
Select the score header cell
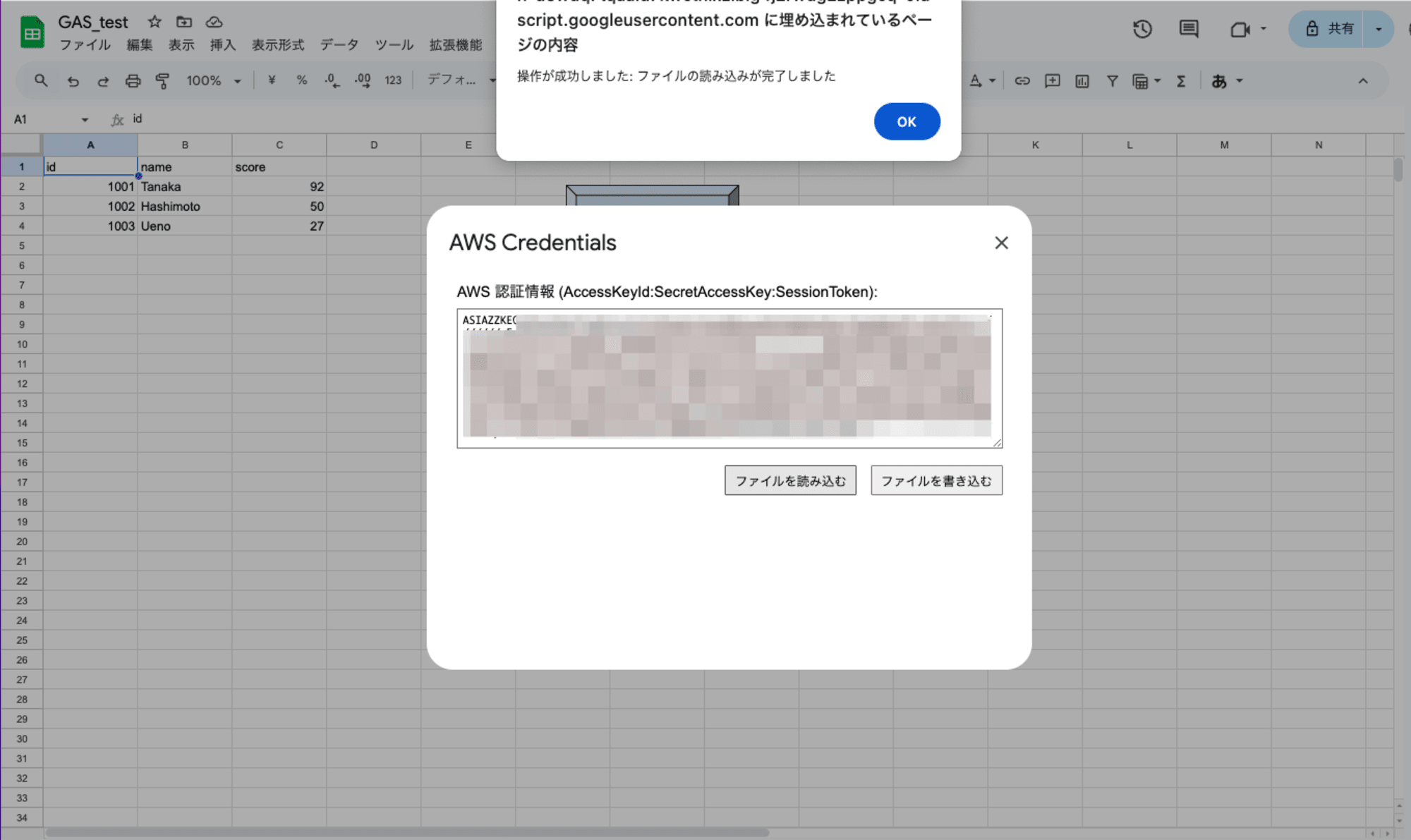(x=279, y=167)
